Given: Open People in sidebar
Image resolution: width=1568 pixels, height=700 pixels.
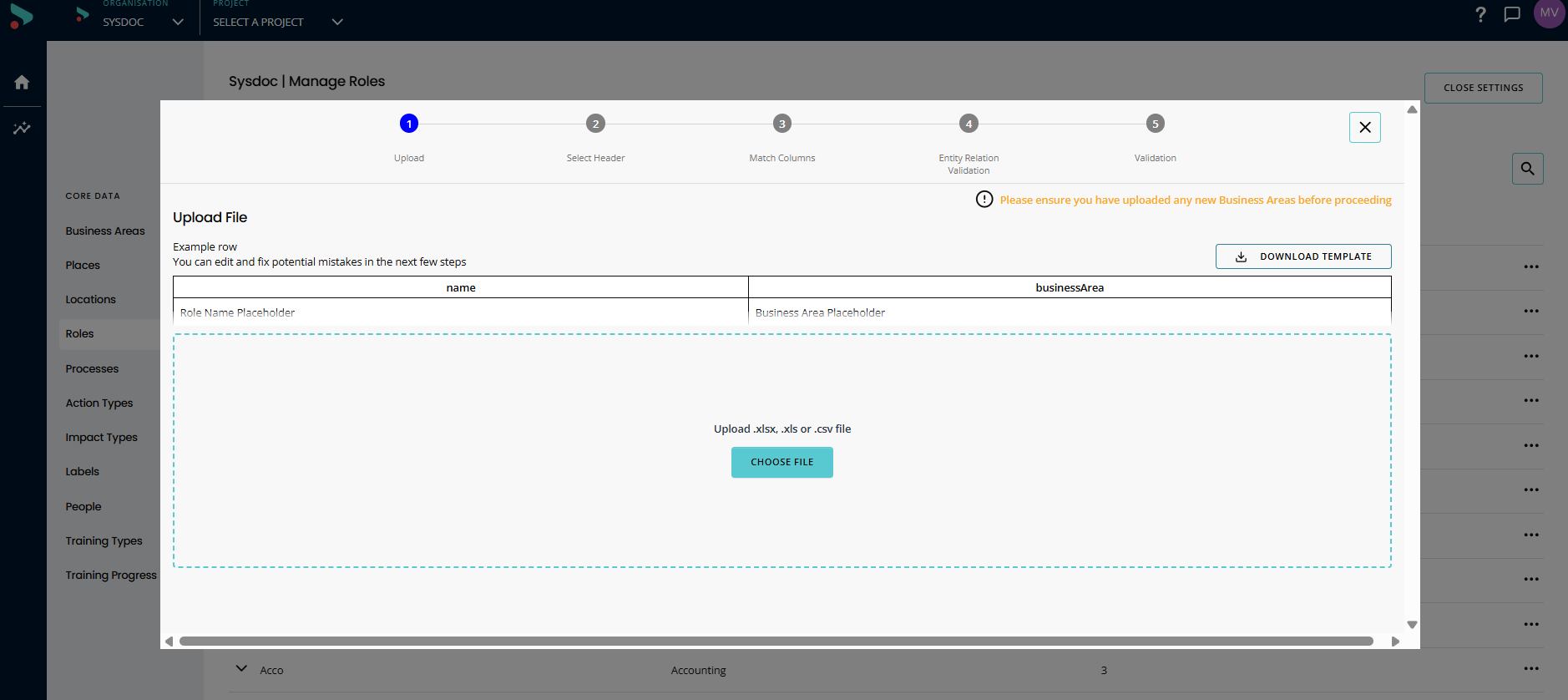Looking at the screenshot, I should pos(83,507).
